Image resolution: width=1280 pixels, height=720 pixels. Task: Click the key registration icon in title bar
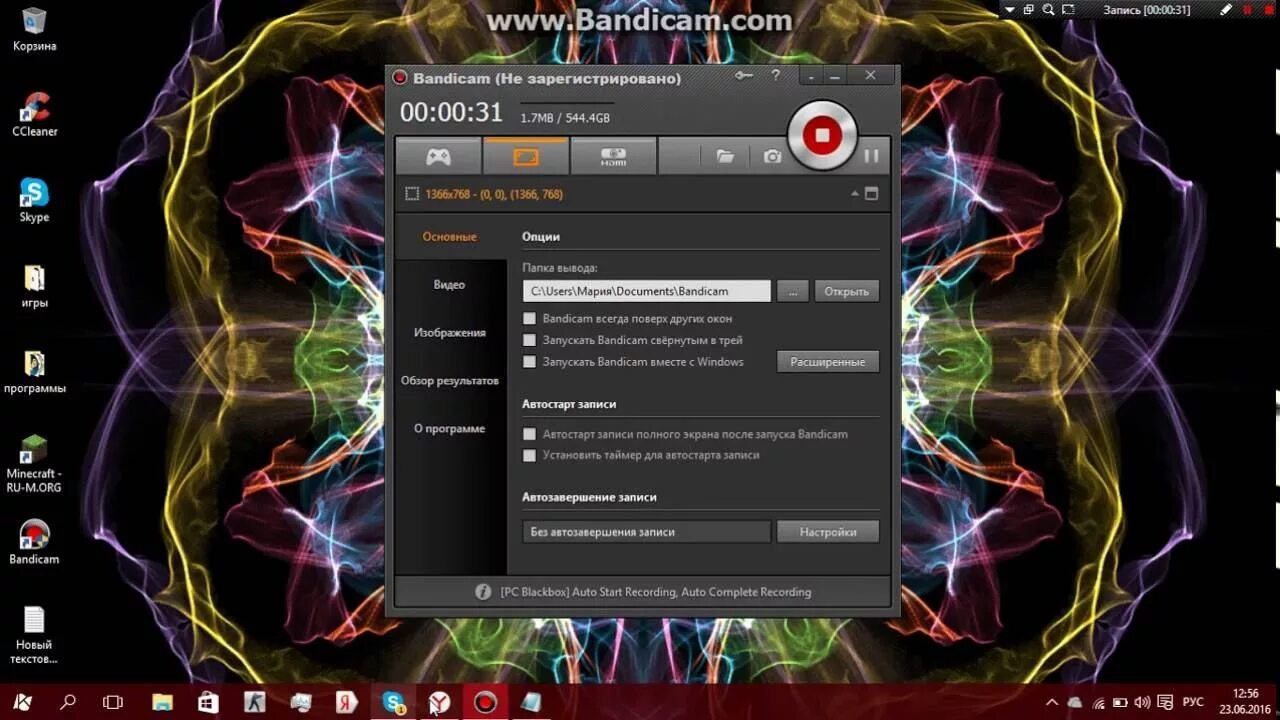coord(743,76)
